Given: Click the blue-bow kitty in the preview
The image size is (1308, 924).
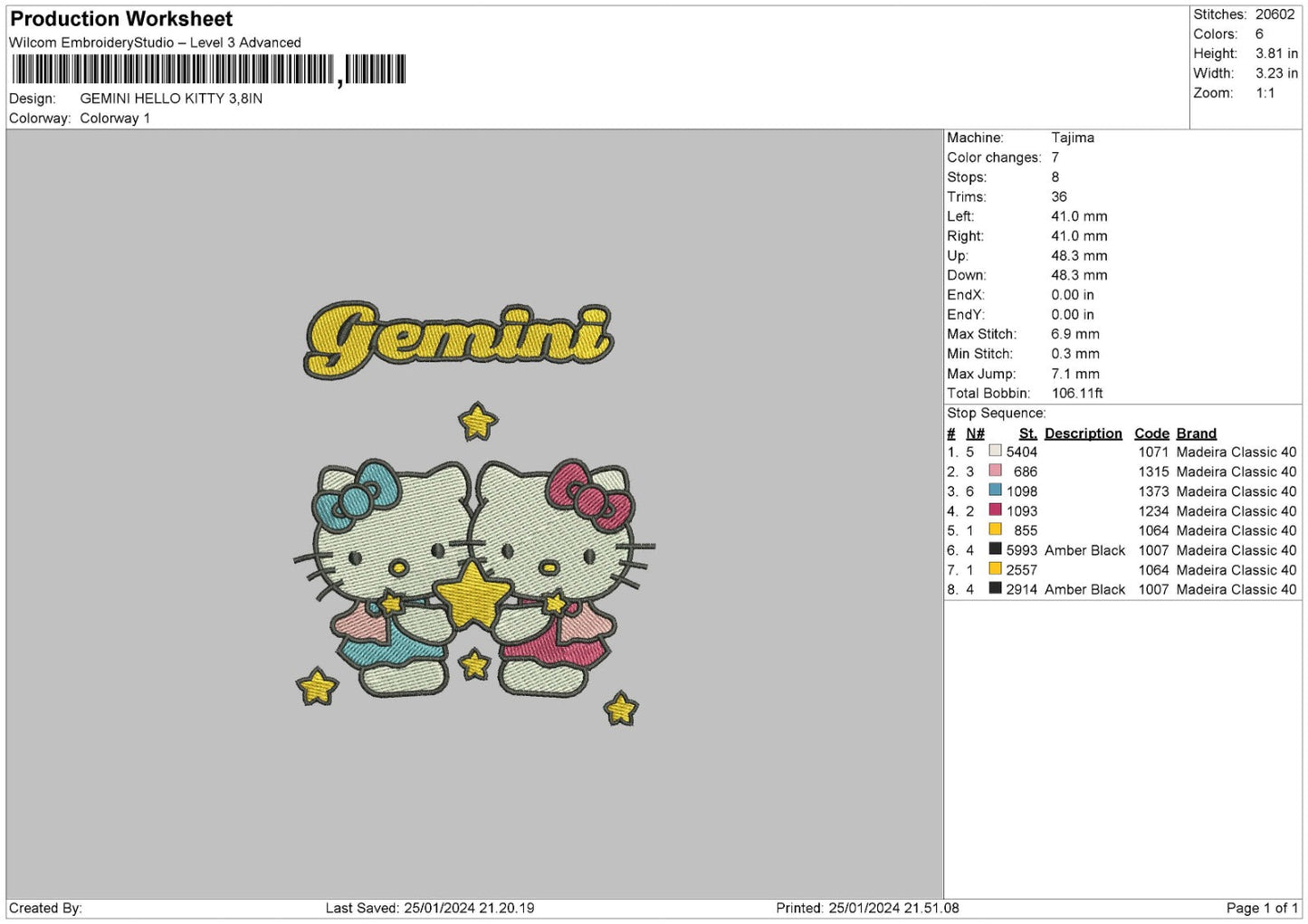Looking at the screenshot, I should pos(385,576).
